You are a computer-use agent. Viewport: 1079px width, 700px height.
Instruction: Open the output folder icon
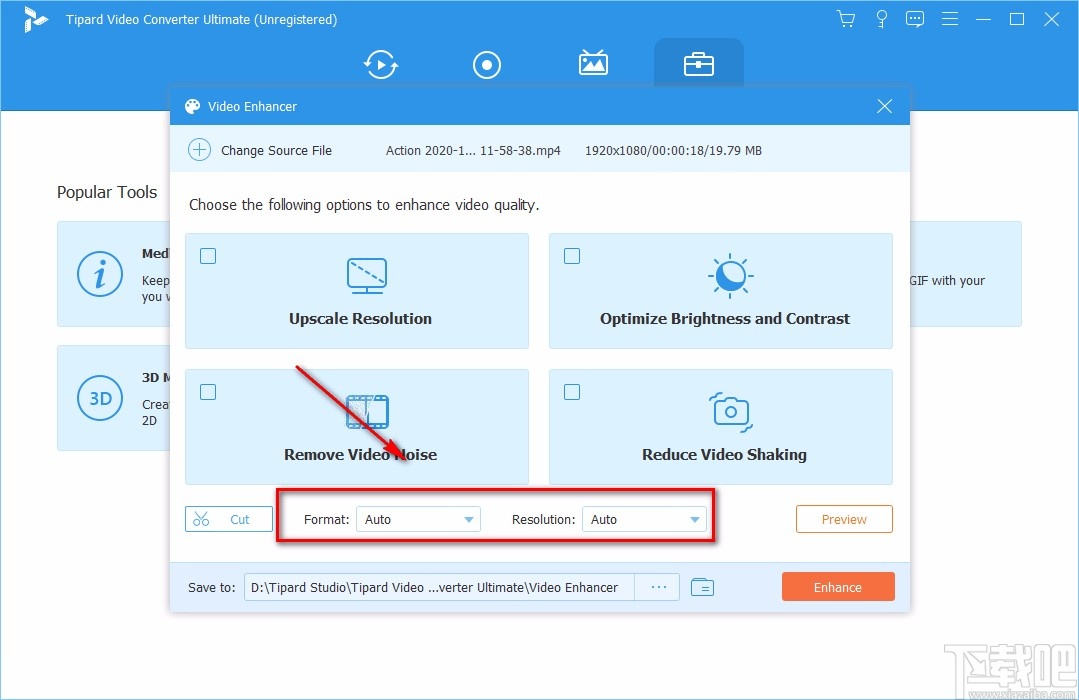pyautogui.click(x=702, y=587)
